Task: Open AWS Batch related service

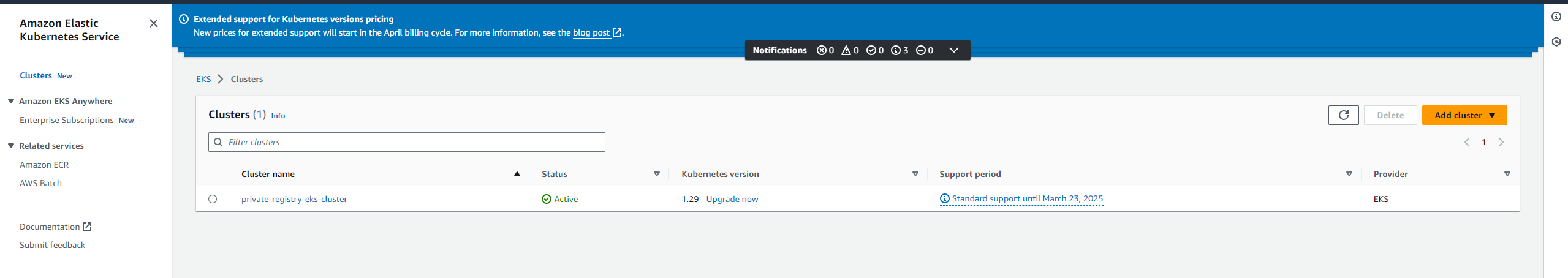Action: [x=40, y=183]
